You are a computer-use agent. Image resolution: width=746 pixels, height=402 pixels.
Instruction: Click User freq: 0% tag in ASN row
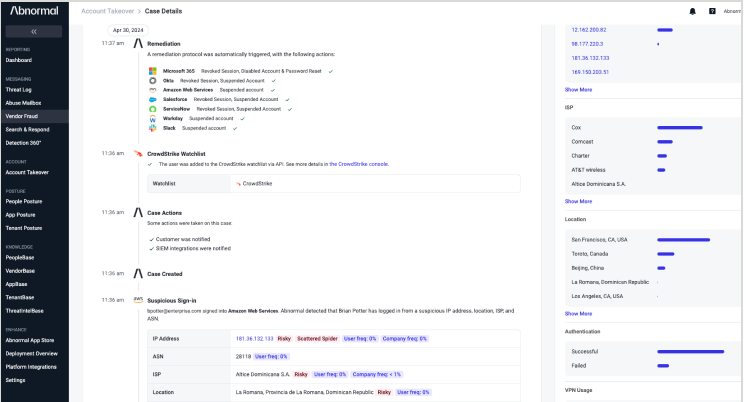click(271, 356)
